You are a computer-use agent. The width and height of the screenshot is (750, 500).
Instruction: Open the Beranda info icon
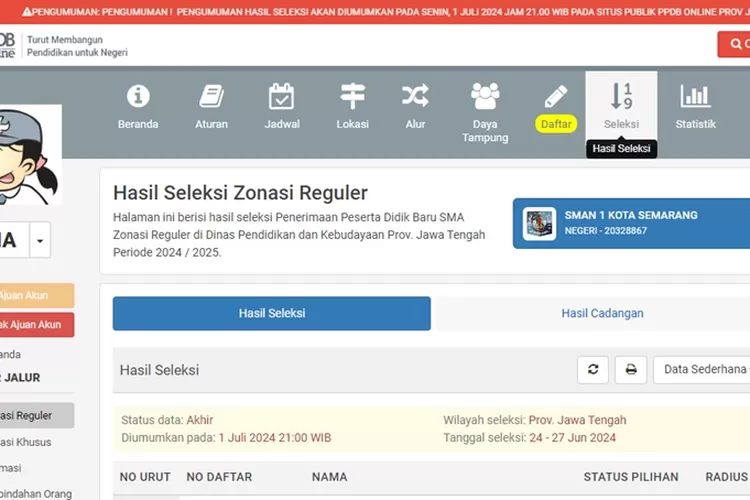[x=138, y=96]
